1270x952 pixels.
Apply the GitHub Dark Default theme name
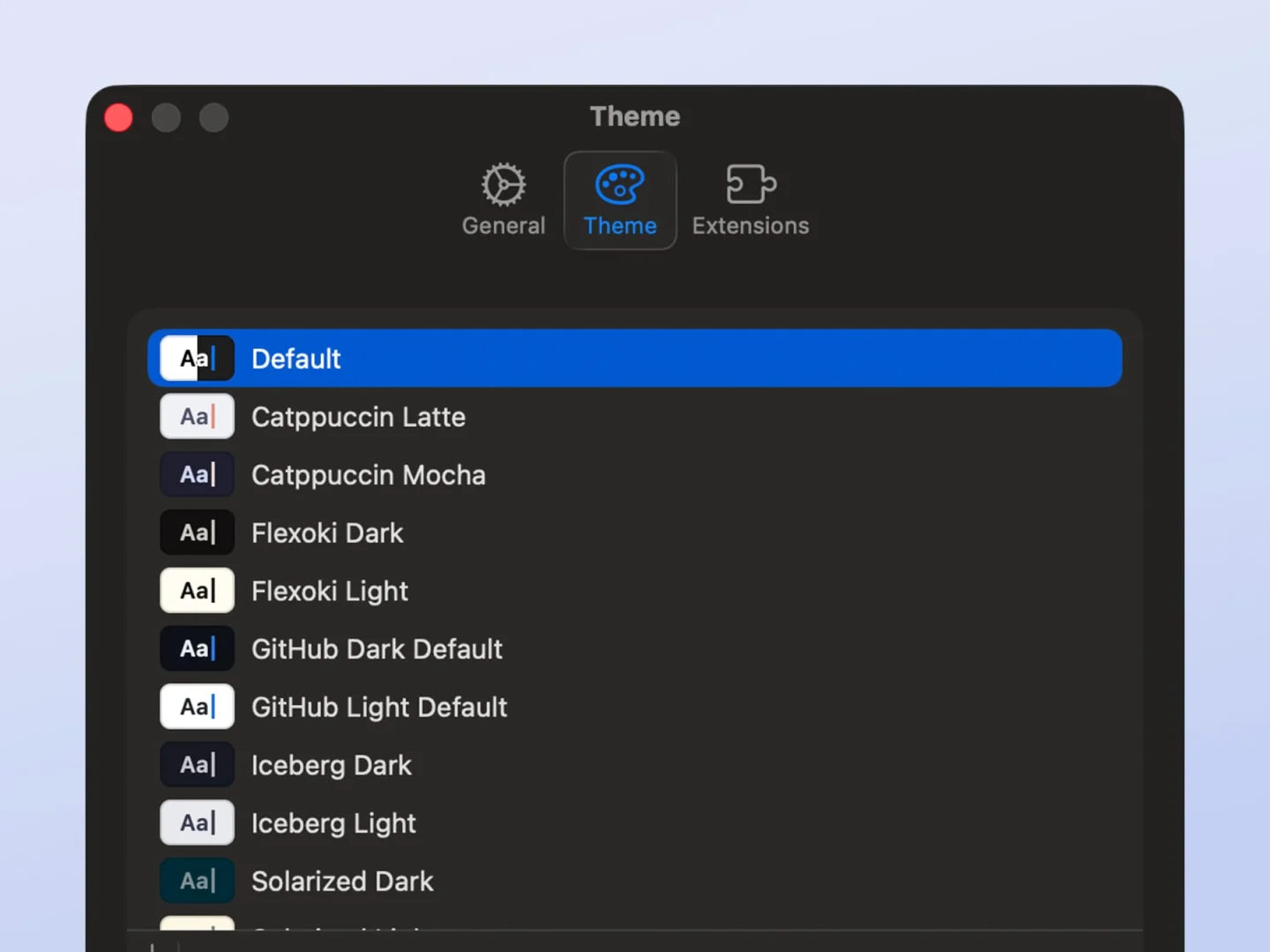[x=377, y=650]
